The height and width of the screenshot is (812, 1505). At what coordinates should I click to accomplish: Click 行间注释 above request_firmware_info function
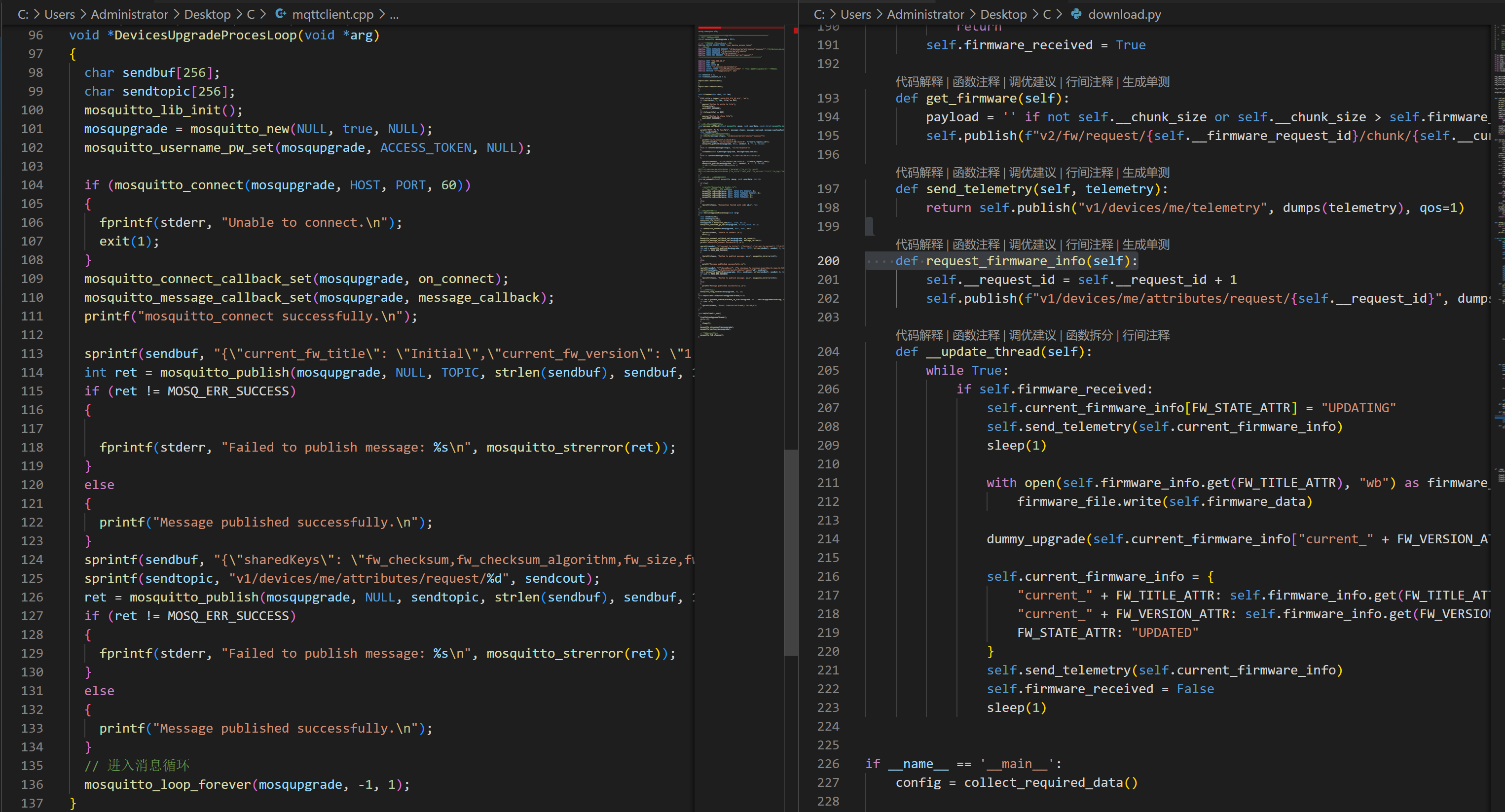(1089, 244)
